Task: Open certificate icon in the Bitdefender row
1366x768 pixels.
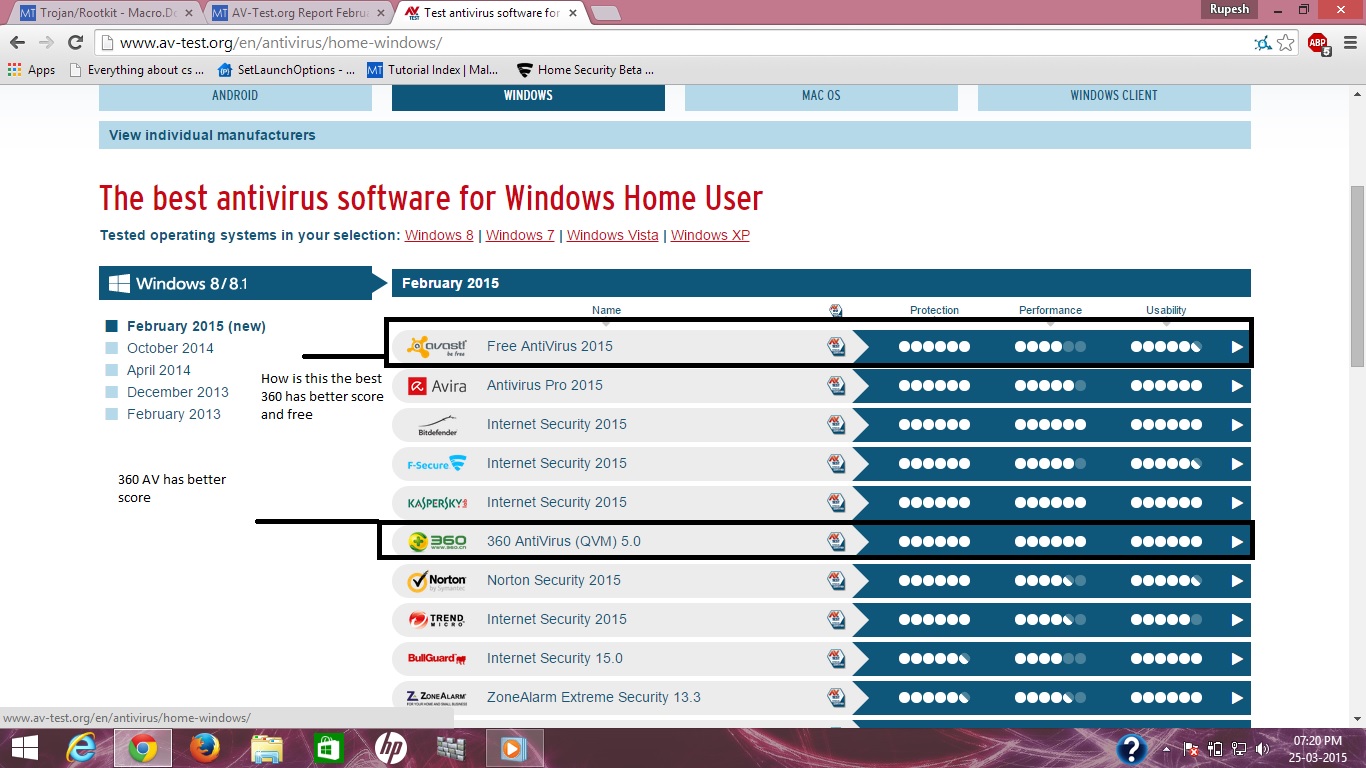Action: (836, 424)
